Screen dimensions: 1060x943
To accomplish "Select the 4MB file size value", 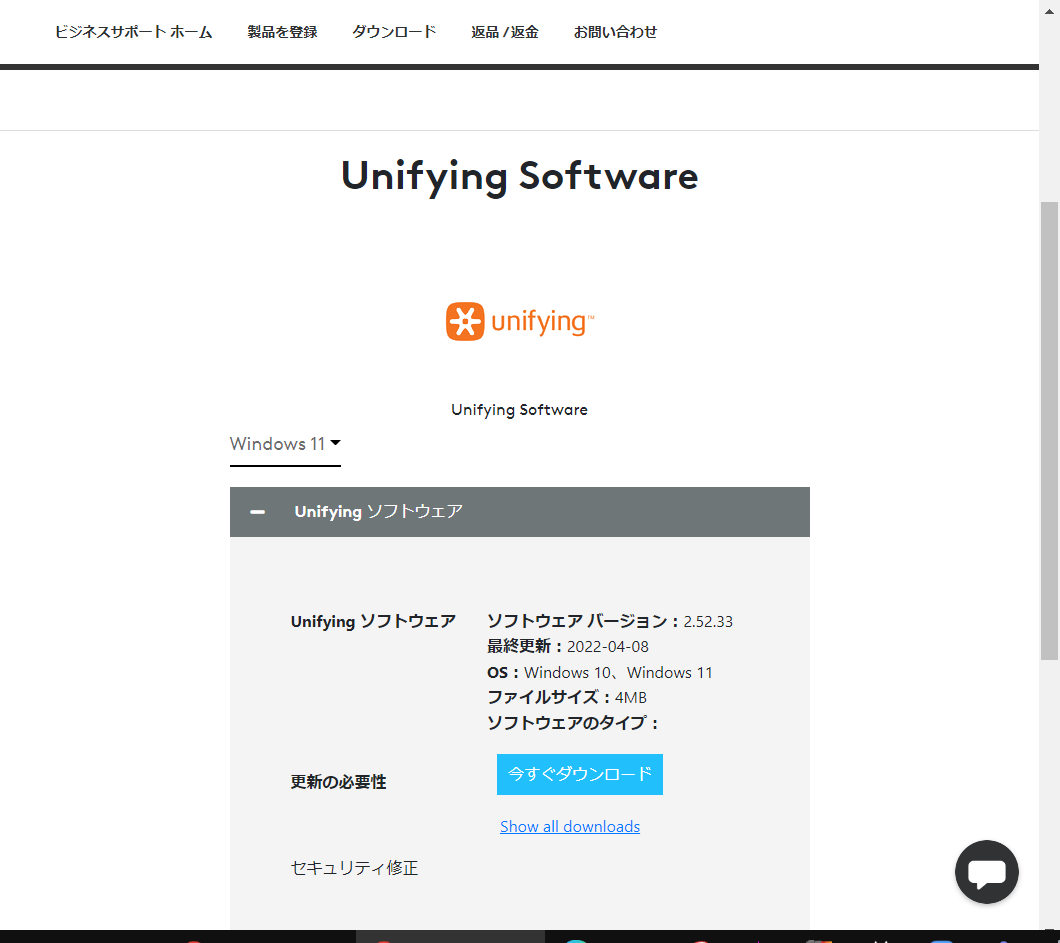I will 631,697.
